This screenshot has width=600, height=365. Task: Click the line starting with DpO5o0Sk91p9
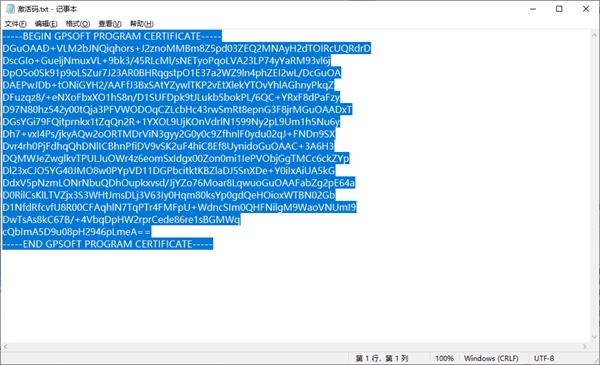point(171,73)
